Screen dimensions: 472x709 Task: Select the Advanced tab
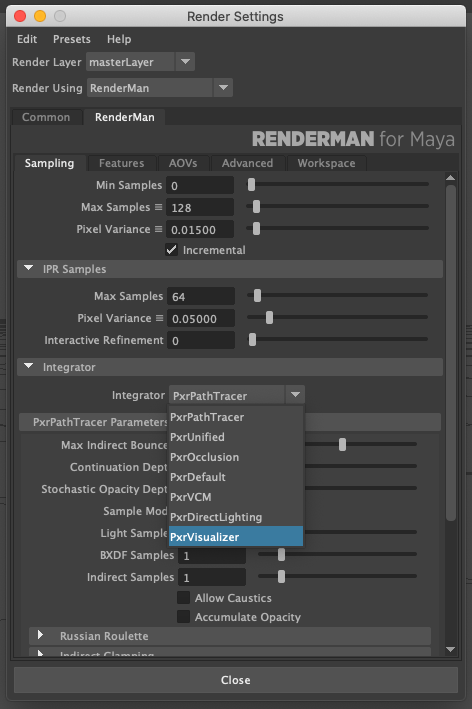pos(247,163)
